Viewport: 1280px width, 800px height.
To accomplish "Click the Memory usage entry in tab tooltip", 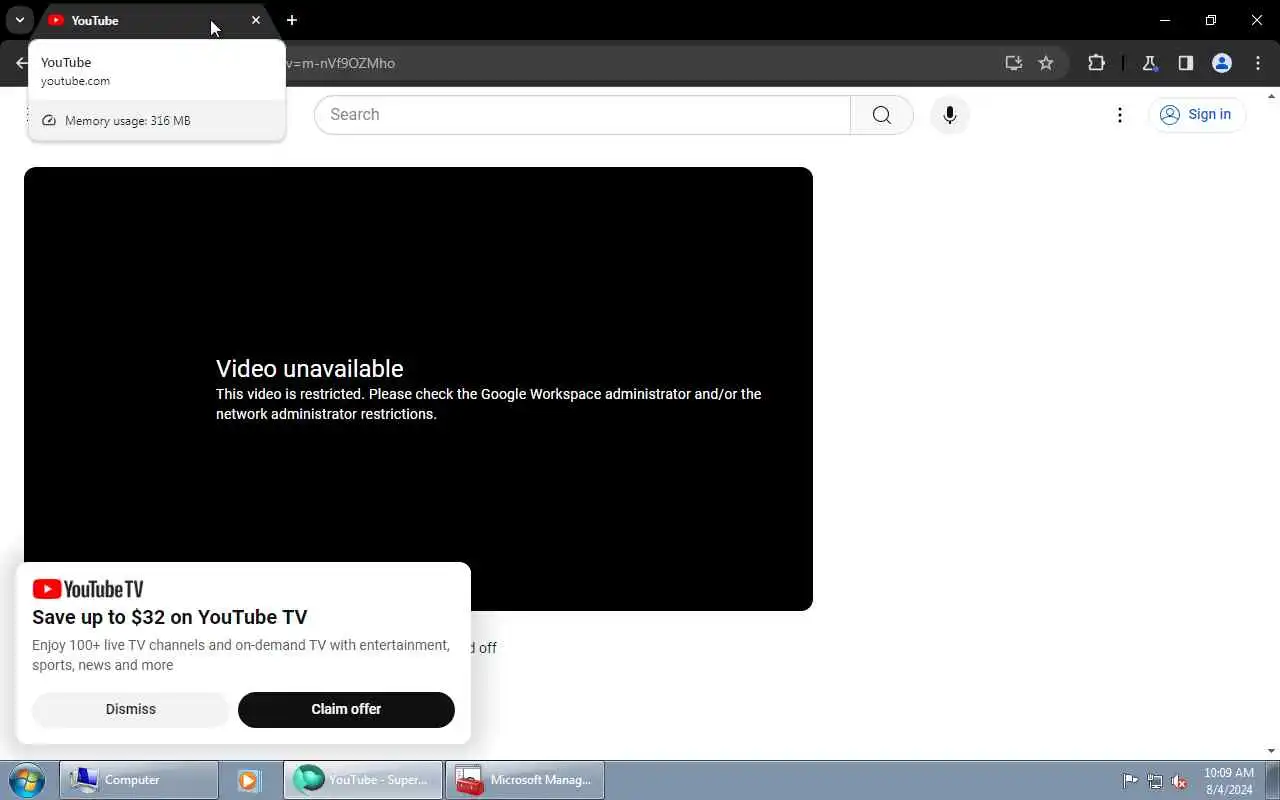I will click(x=157, y=121).
